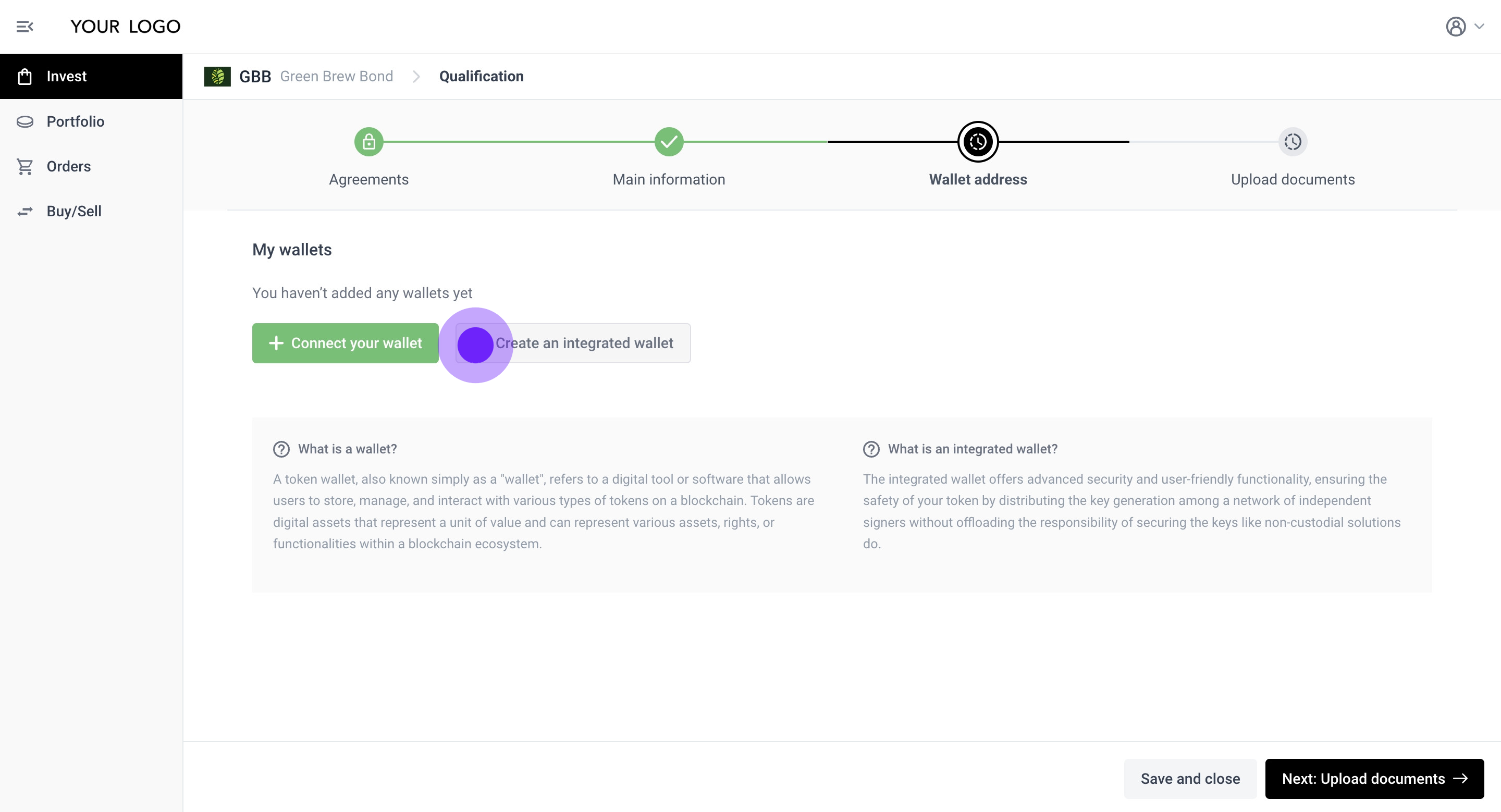Click the breadcrumb chevron before Qualification
The image size is (1501, 812).
click(x=416, y=76)
